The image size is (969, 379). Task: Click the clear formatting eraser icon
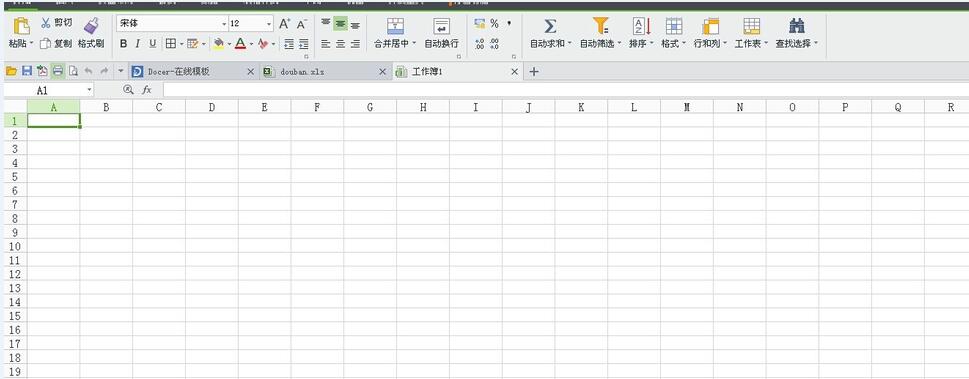click(x=264, y=44)
